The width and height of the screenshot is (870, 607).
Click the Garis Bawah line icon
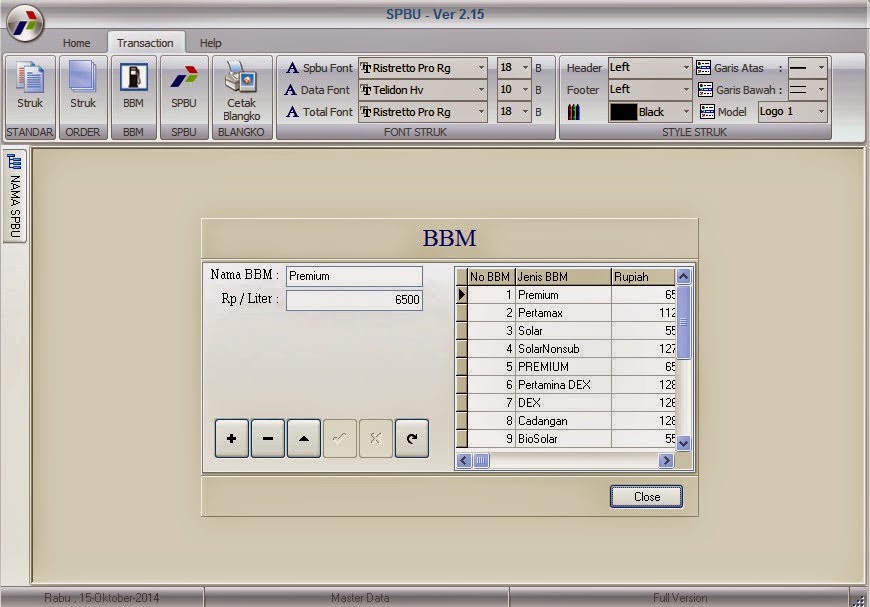click(x=705, y=89)
